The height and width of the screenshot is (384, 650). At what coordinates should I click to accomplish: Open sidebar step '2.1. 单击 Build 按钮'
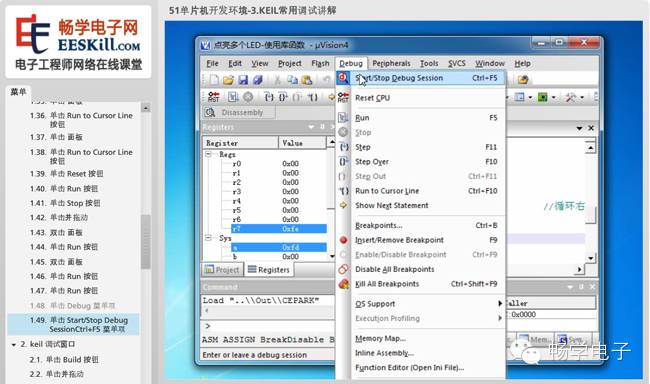tap(64, 360)
